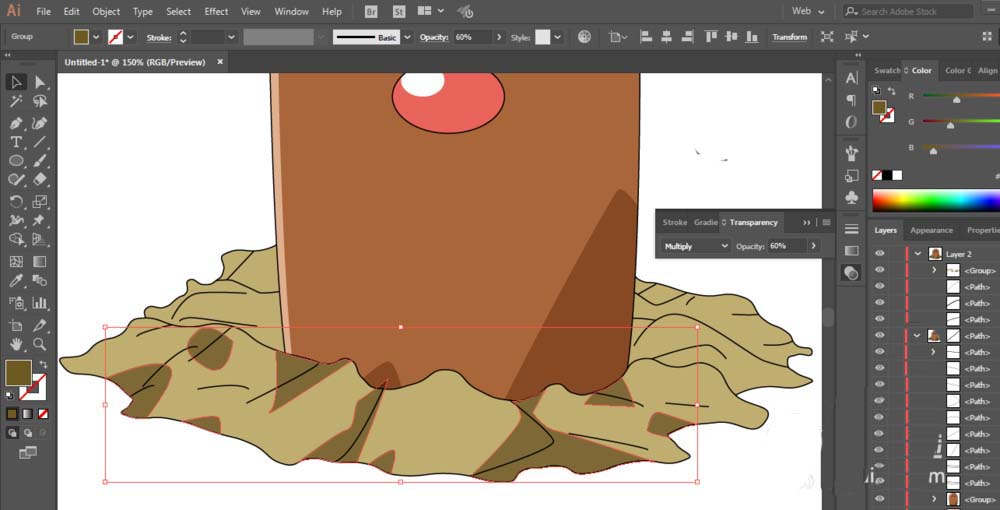1000x510 pixels.
Task: Select the Type tool
Action: (x=16, y=142)
